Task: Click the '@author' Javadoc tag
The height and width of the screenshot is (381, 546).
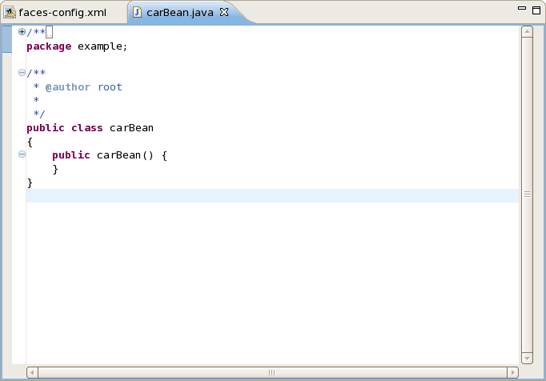Action: [68, 87]
